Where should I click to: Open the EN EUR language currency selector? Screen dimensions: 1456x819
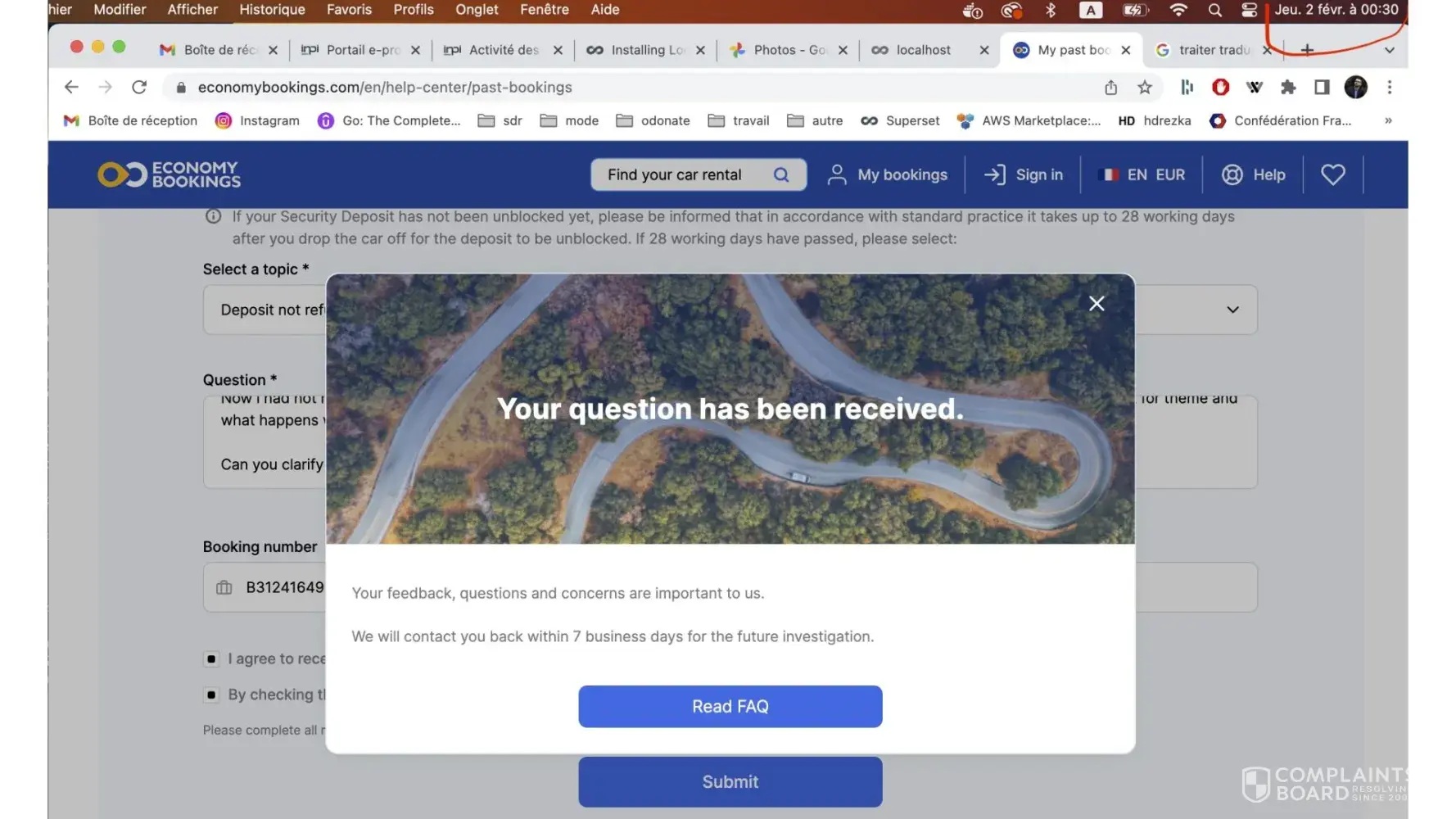pyautogui.click(x=1142, y=174)
